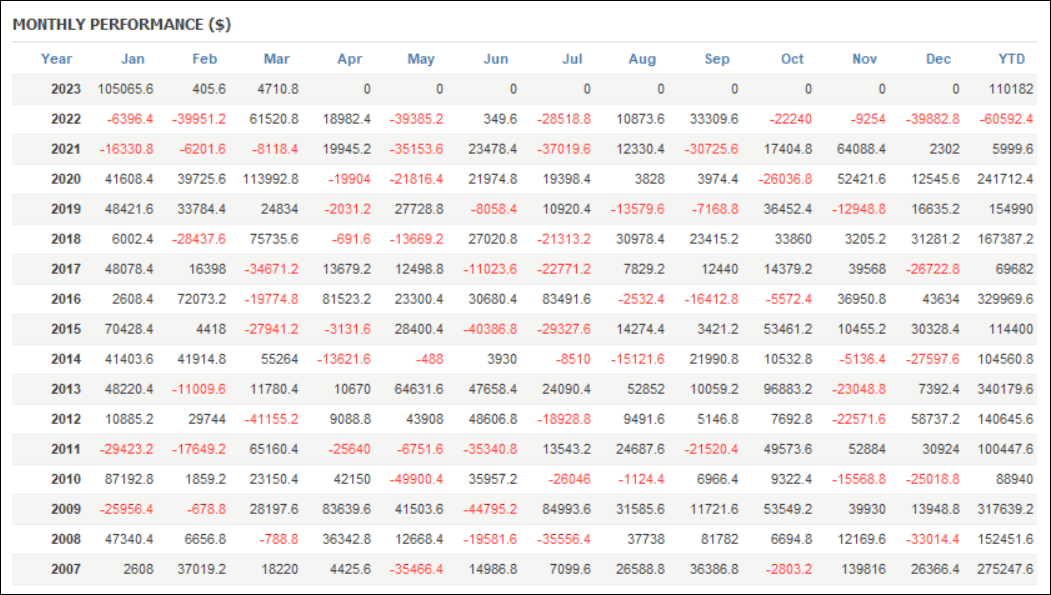Click 2007 January value 2608
The image size is (1051, 595).
[x=138, y=570]
